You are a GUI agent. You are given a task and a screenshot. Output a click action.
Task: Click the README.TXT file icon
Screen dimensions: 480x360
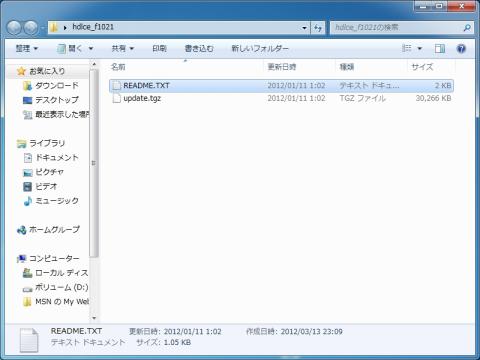tap(116, 86)
